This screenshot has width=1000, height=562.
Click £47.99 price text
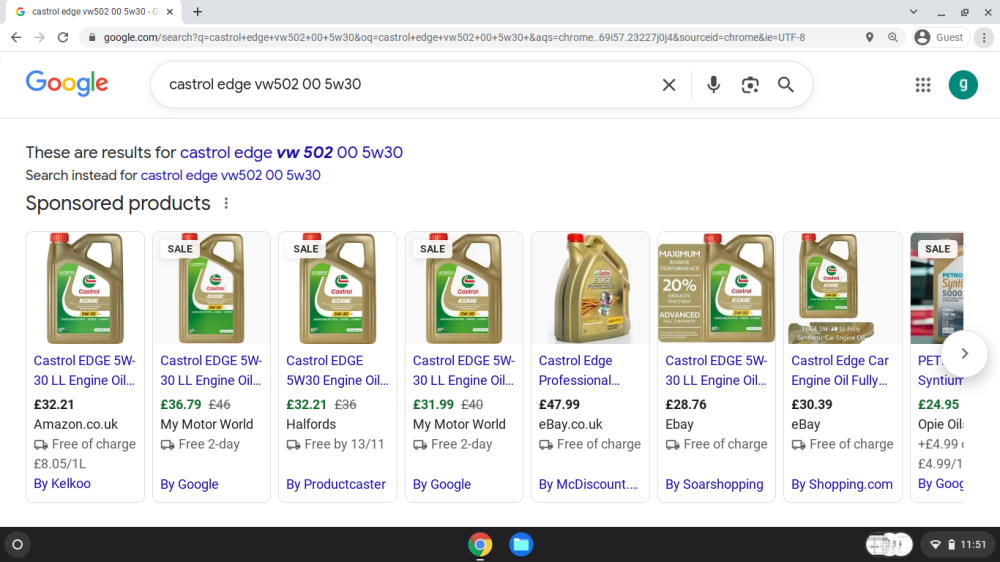tap(559, 404)
